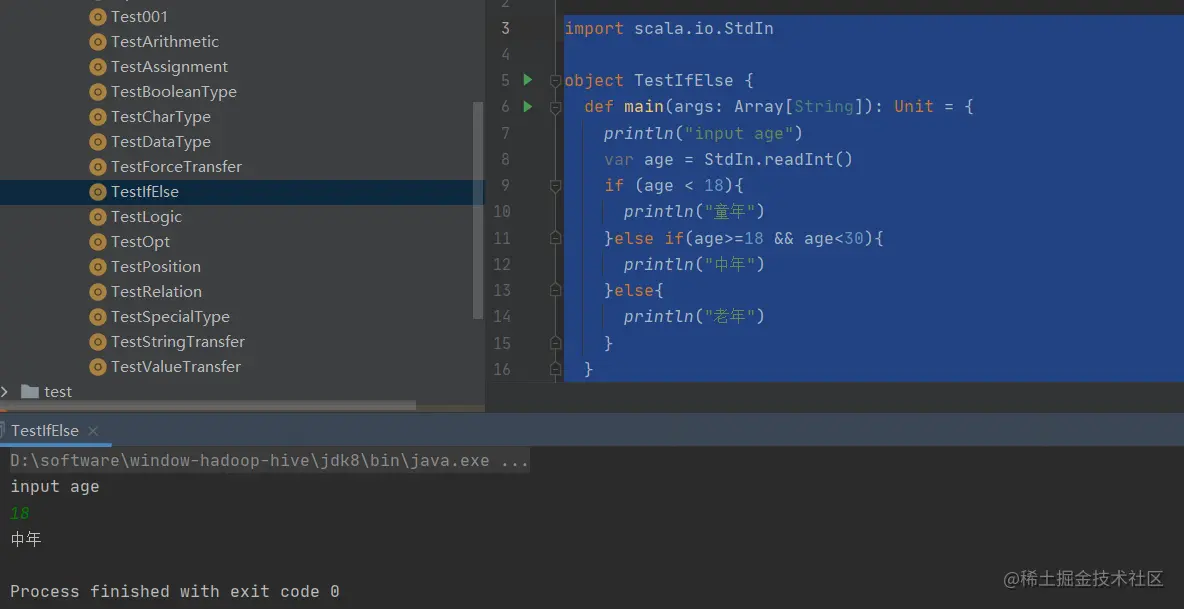Select TestArithmetic in project tree
This screenshot has width=1184, height=609.
[165, 42]
